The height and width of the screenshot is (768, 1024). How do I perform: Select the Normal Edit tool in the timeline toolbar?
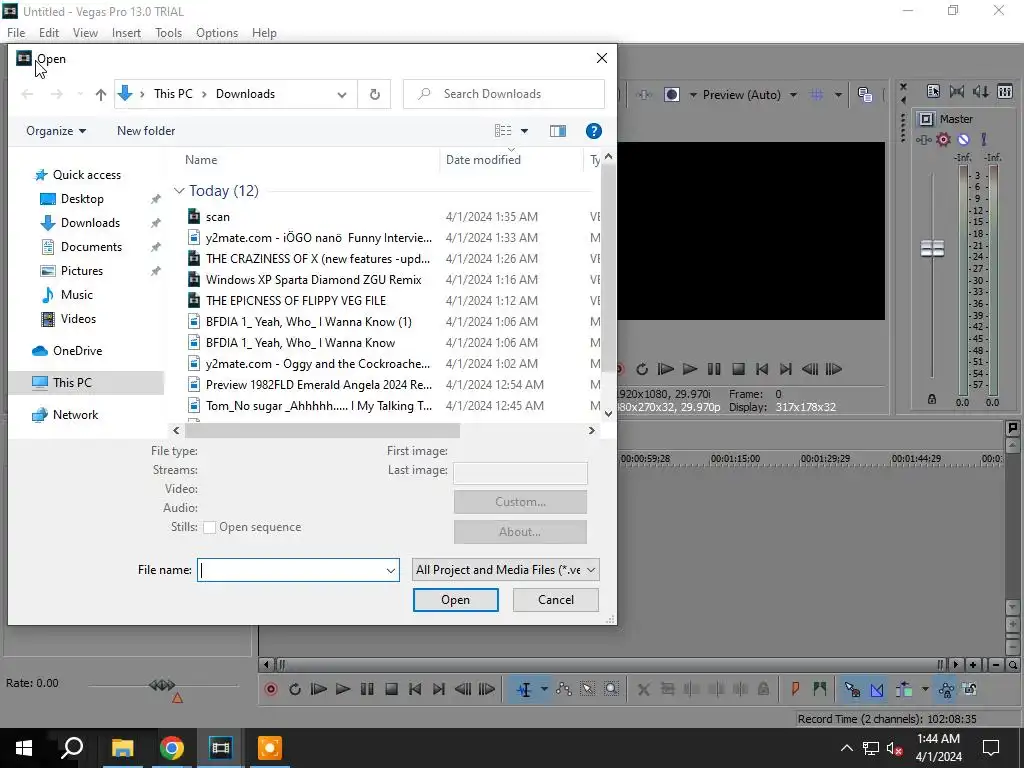[524, 689]
